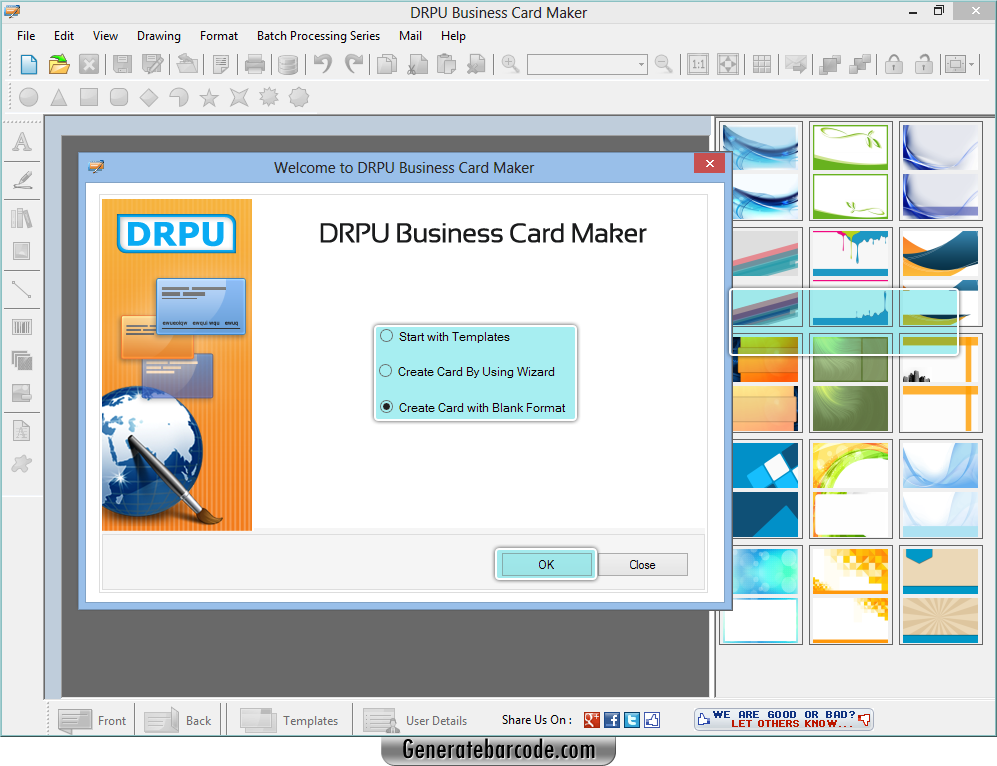Select the Text tool in left sidebar
The width and height of the screenshot is (997, 766).
tap(22, 141)
